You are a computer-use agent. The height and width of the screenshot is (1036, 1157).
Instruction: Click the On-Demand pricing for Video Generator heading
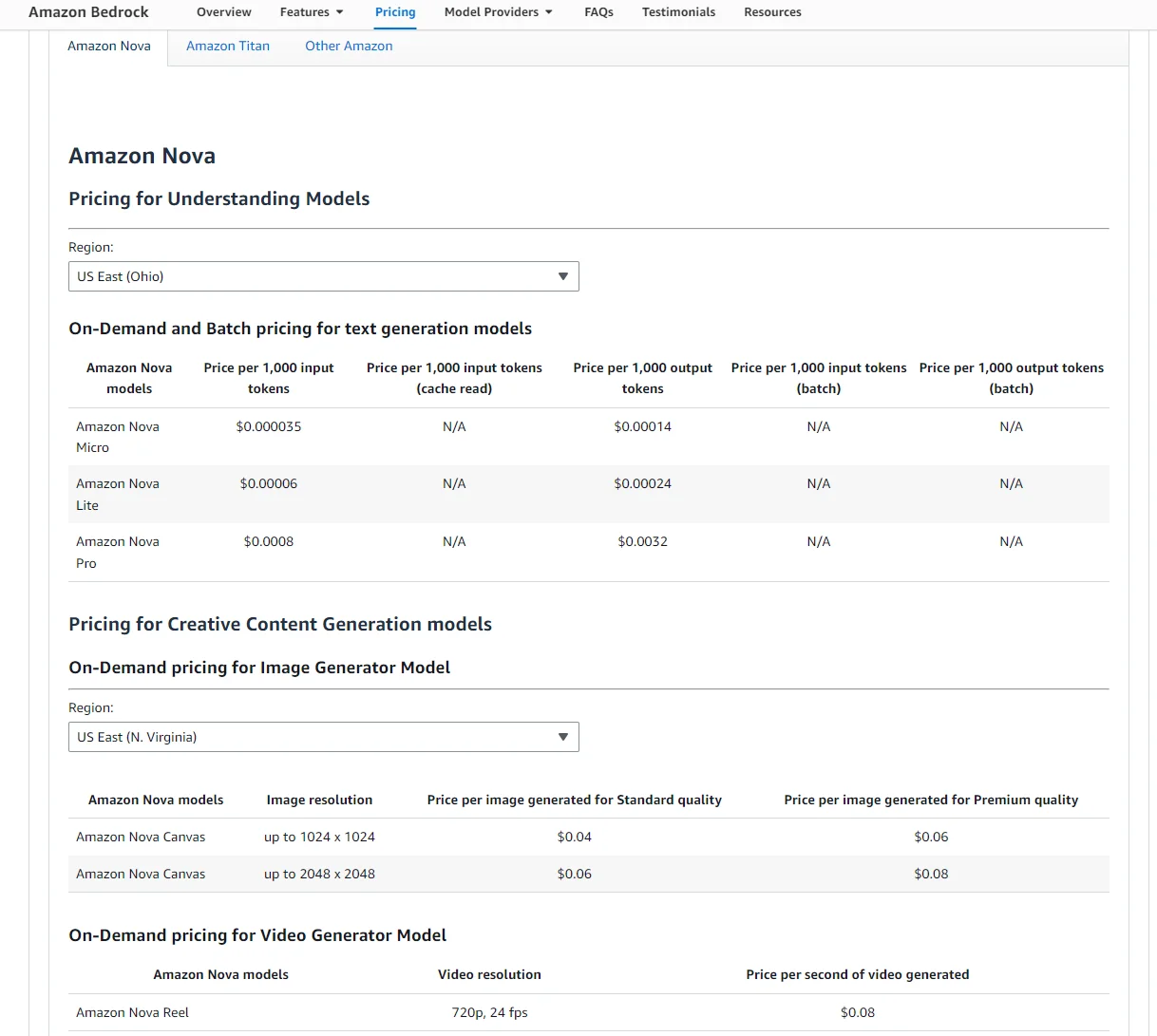coord(257,935)
